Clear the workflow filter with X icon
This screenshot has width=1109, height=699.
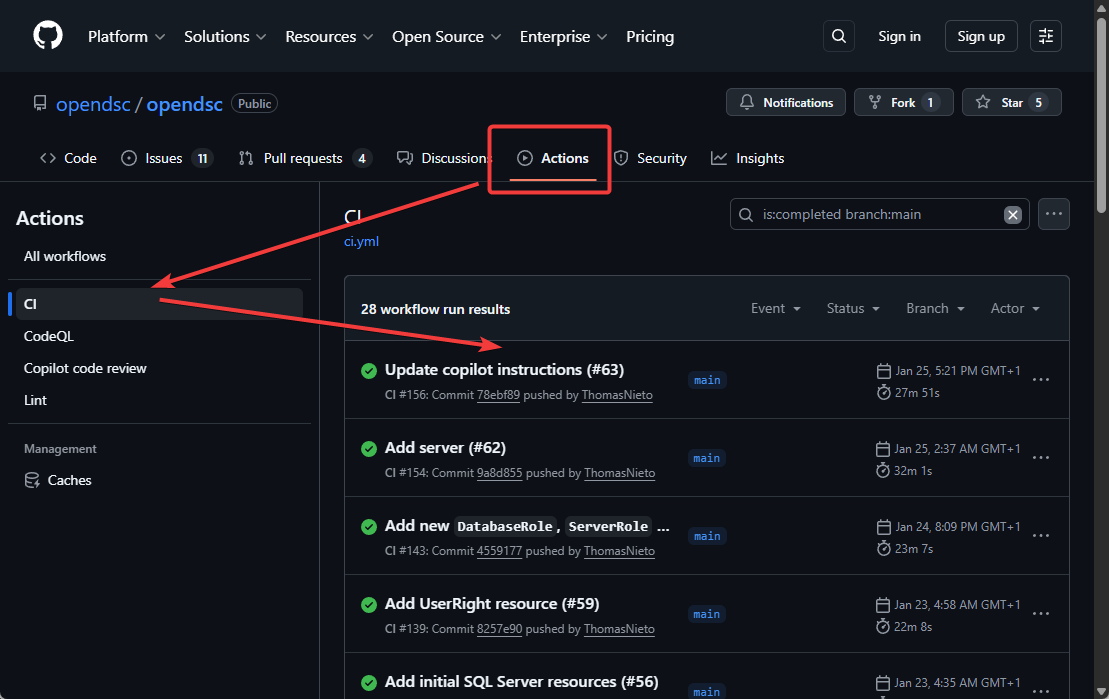[x=1012, y=215]
